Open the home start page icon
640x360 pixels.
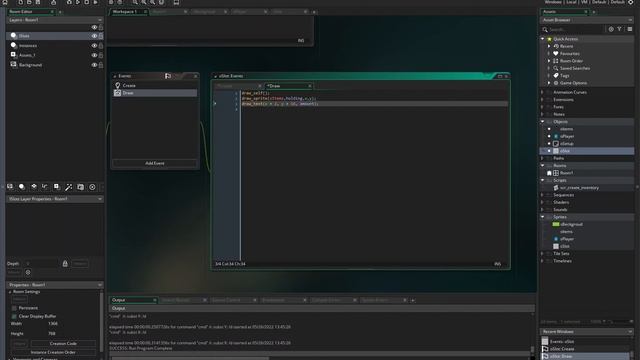[x=5, y=2]
